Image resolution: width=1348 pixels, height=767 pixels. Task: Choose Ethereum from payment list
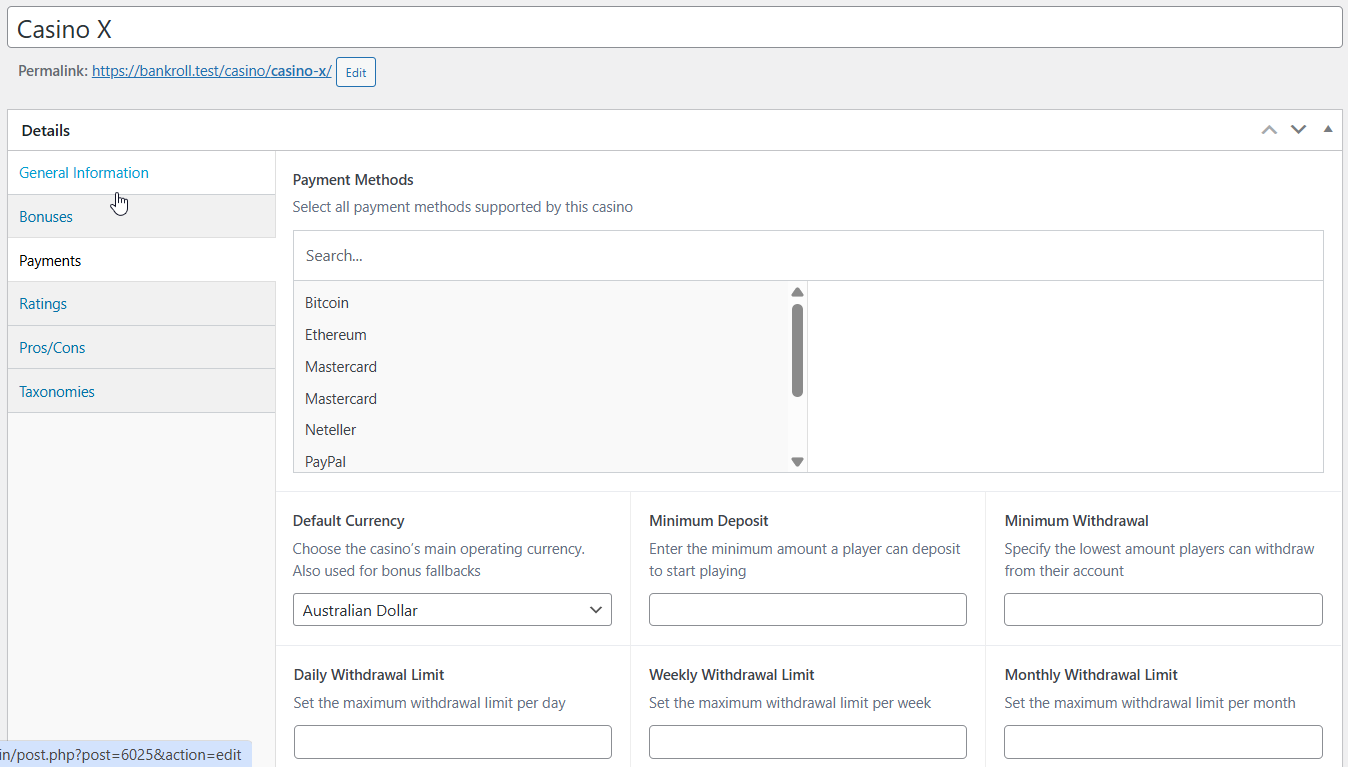[336, 335]
